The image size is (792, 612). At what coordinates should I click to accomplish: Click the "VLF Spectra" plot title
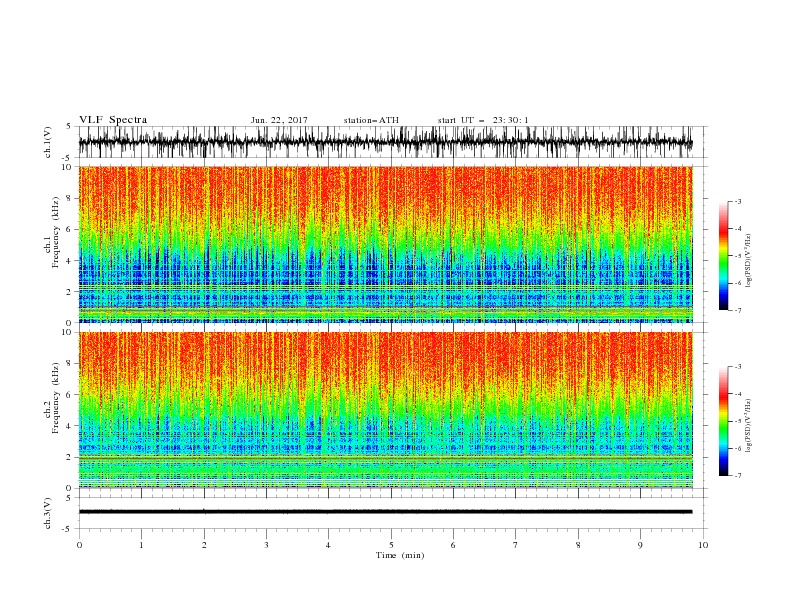pos(113,120)
